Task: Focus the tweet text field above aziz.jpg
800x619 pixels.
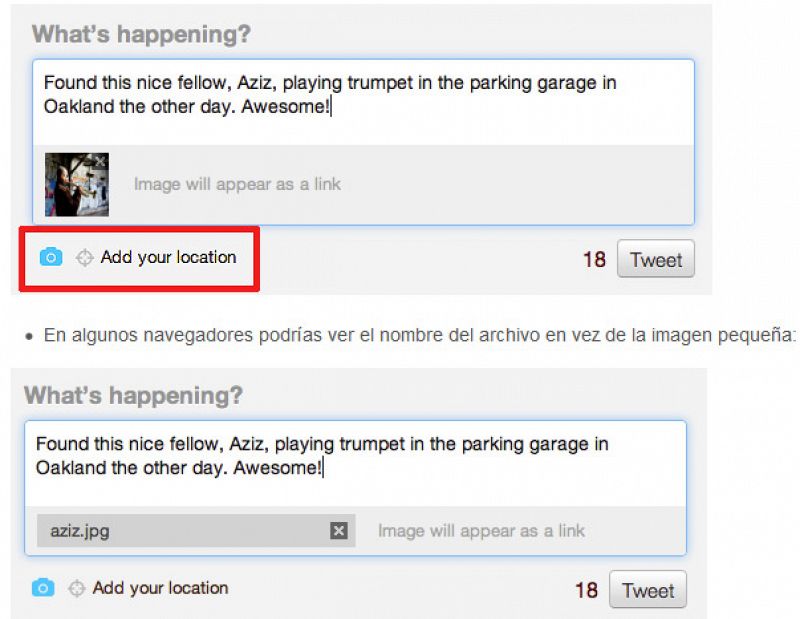Action: pyautogui.click(x=355, y=463)
